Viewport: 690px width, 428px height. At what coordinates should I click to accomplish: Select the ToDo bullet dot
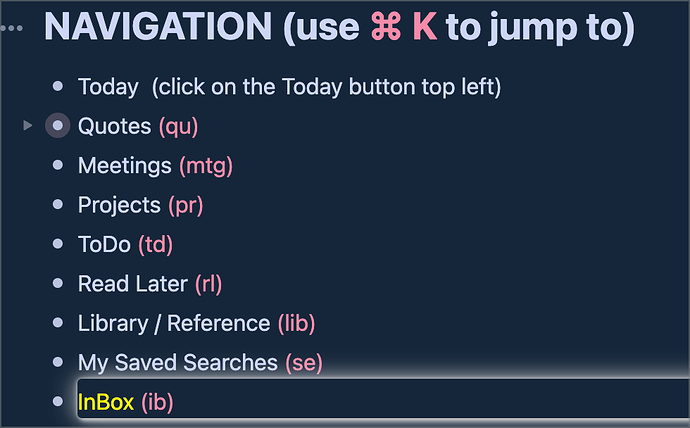[58, 244]
